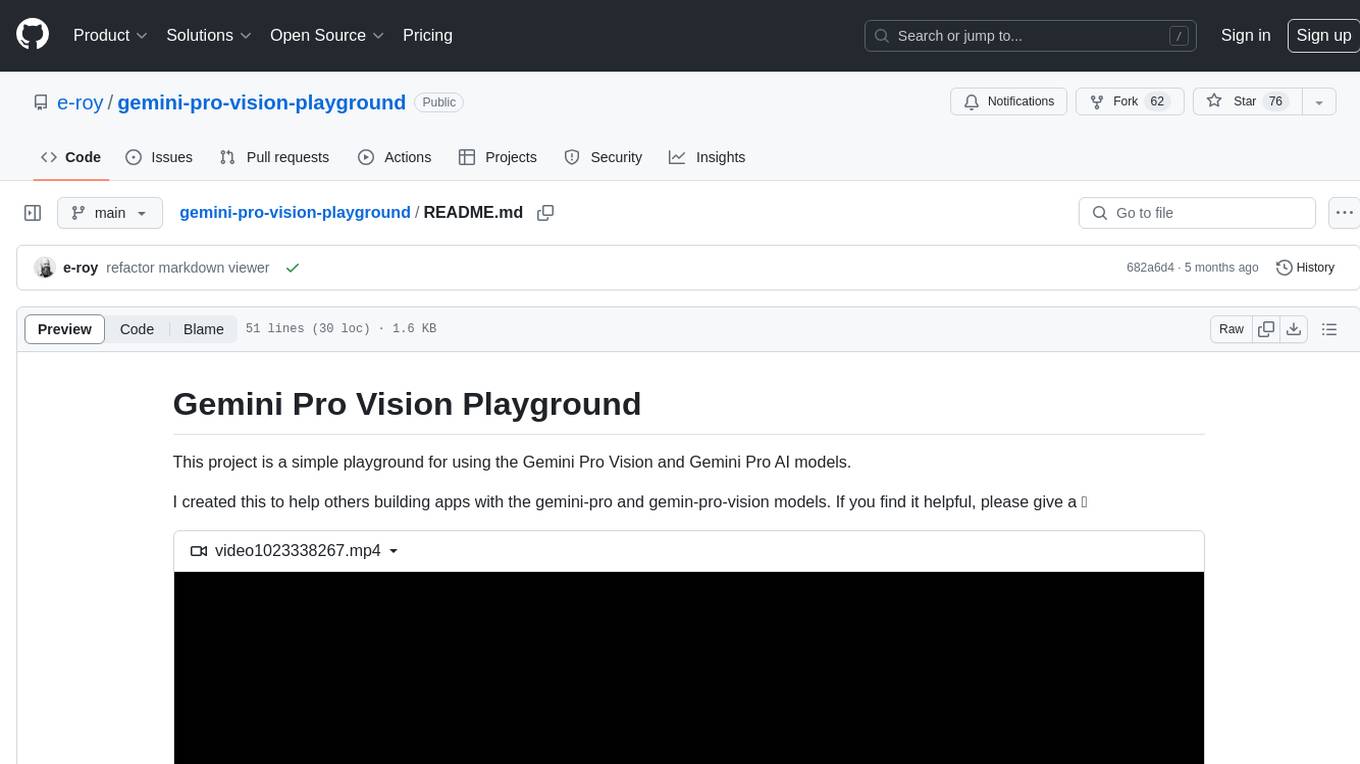The image size is (1360, 764).
Task: Open the README outline list
Action: point(1329,329)
